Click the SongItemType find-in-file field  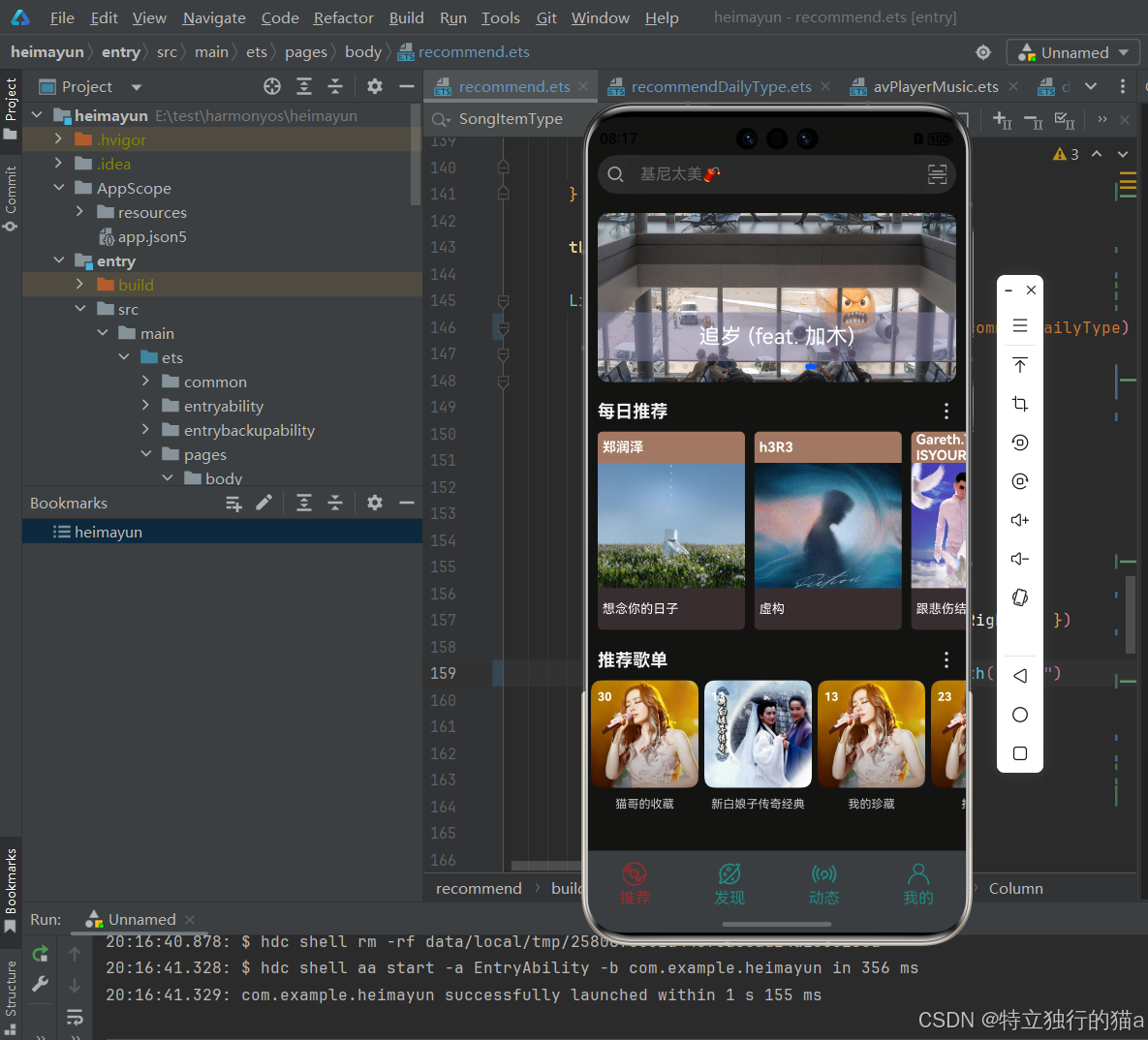click(512, 118)
